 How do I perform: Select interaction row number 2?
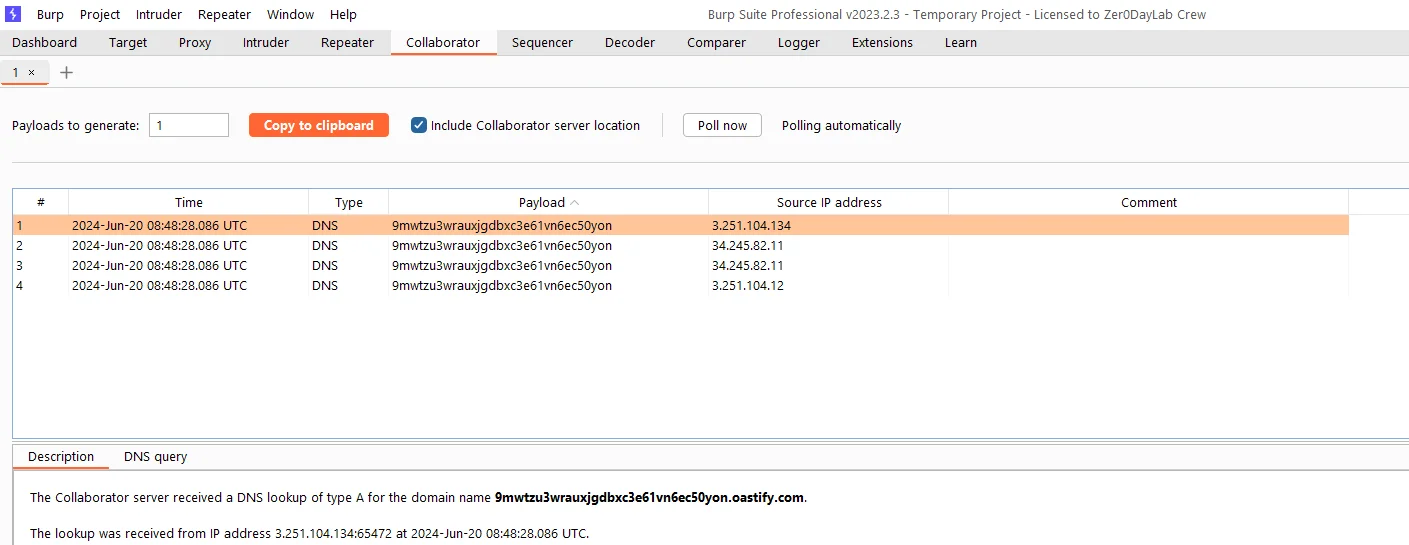[680, 245]
